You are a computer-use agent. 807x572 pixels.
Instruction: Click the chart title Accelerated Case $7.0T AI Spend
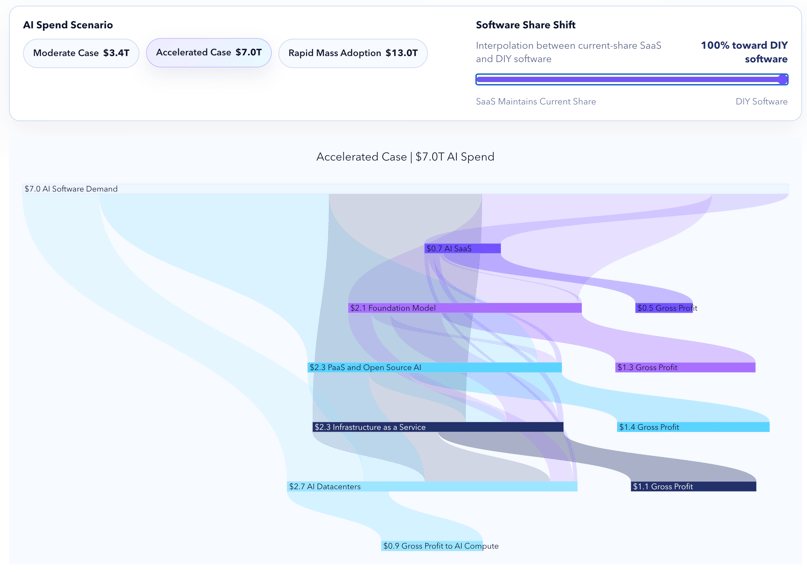coord(405,157)
